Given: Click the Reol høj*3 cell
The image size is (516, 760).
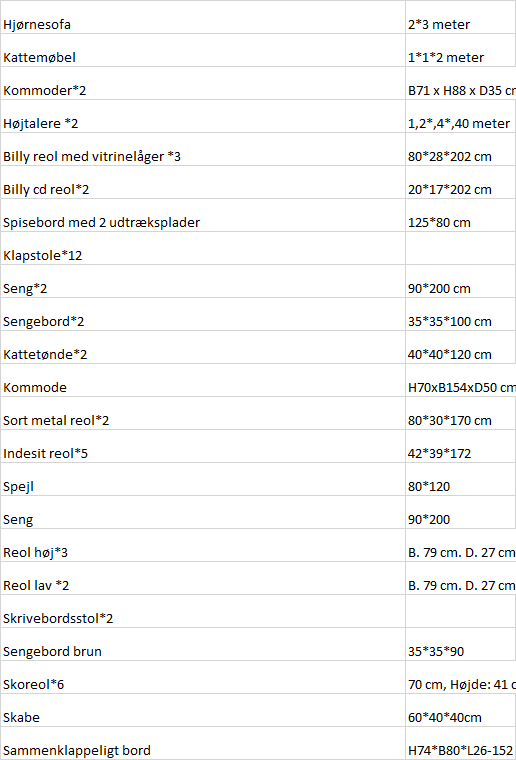Looking at the screenshot, I should pyautogui.click(x=203, y=545).
